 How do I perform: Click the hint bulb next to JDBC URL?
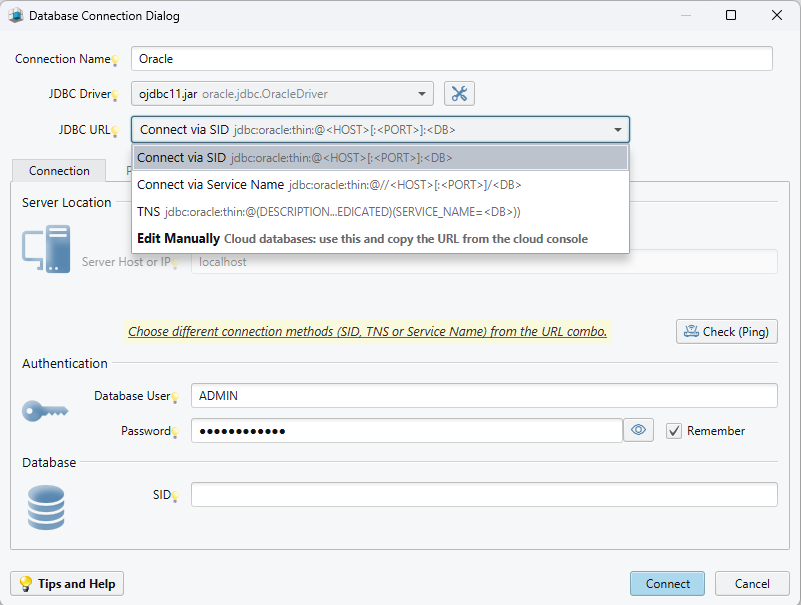(115, 131)
